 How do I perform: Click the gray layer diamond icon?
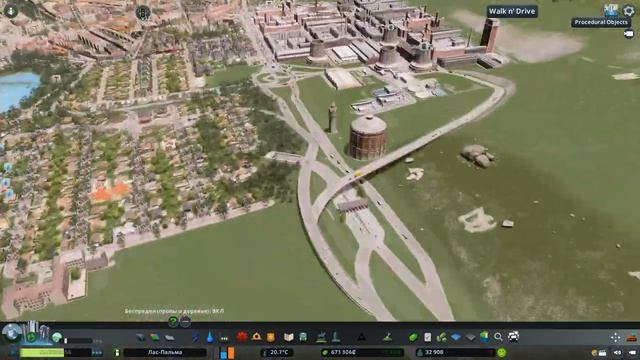(x=470, y=337)
